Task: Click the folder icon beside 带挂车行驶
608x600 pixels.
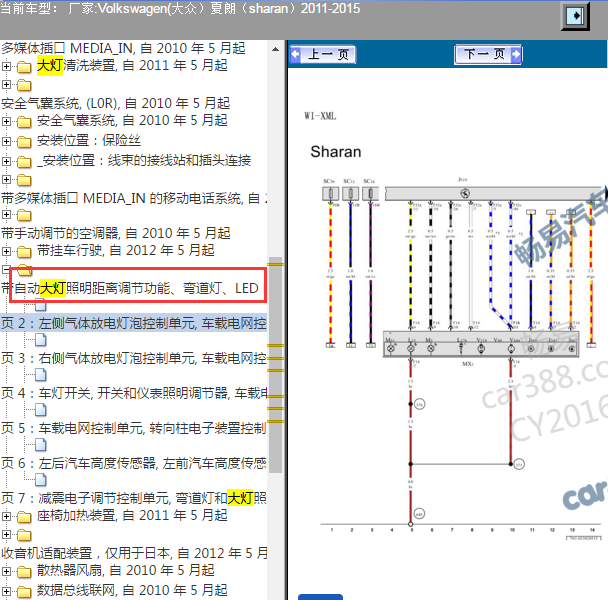Action: pyautogui.click(x=24, y=252)
